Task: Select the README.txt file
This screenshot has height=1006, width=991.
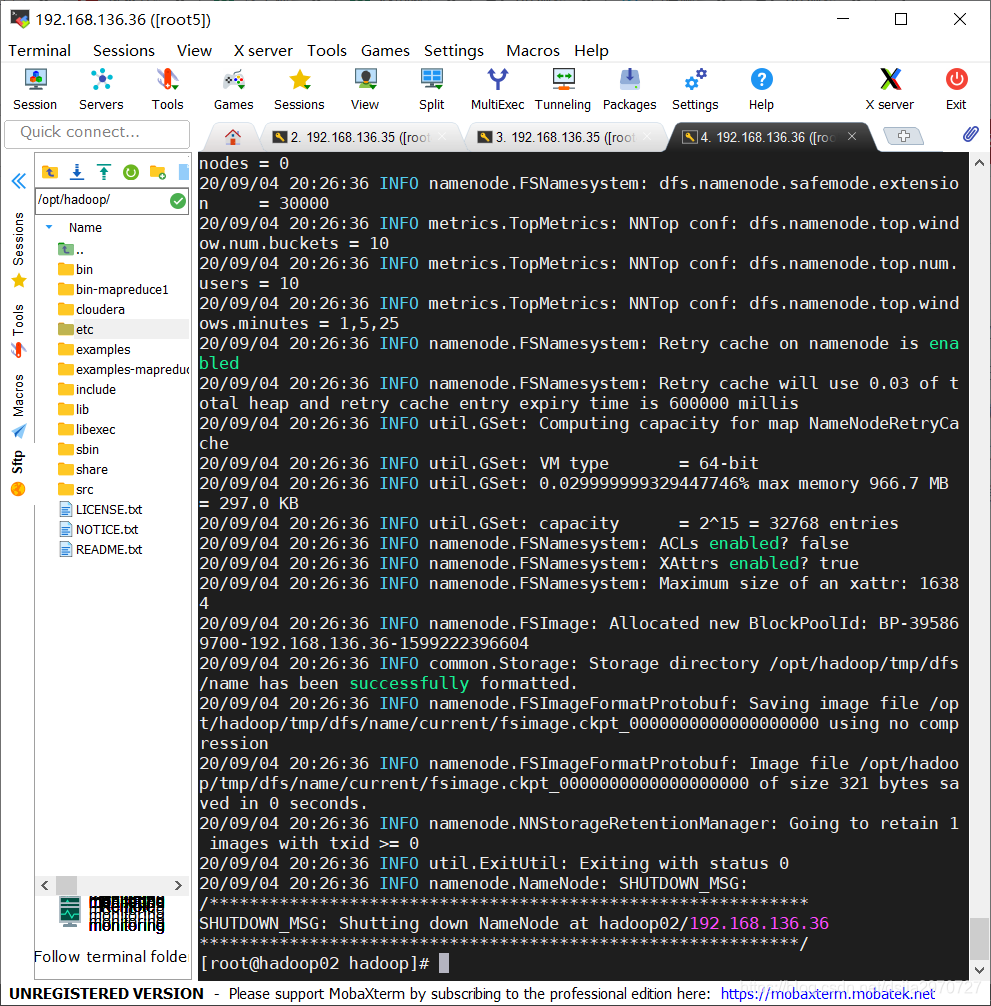Action: pyautogui.click(x=101, y=549)
